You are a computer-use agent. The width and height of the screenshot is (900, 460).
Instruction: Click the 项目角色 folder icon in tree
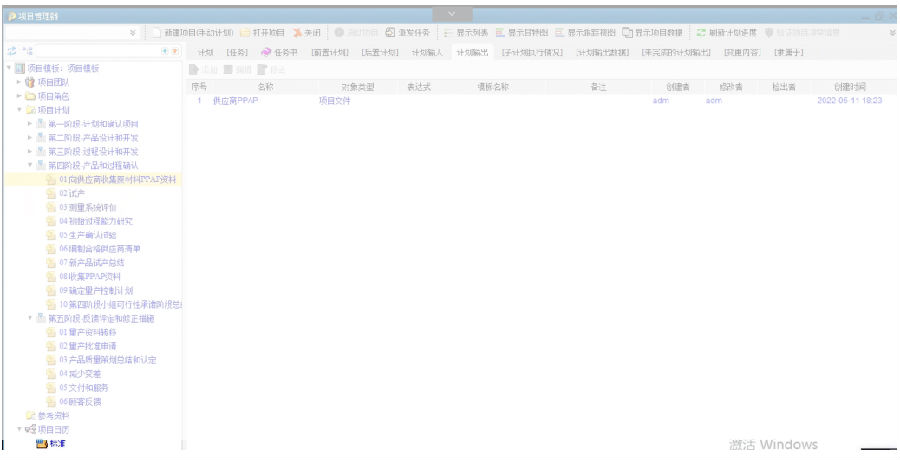tap(30, 96)
